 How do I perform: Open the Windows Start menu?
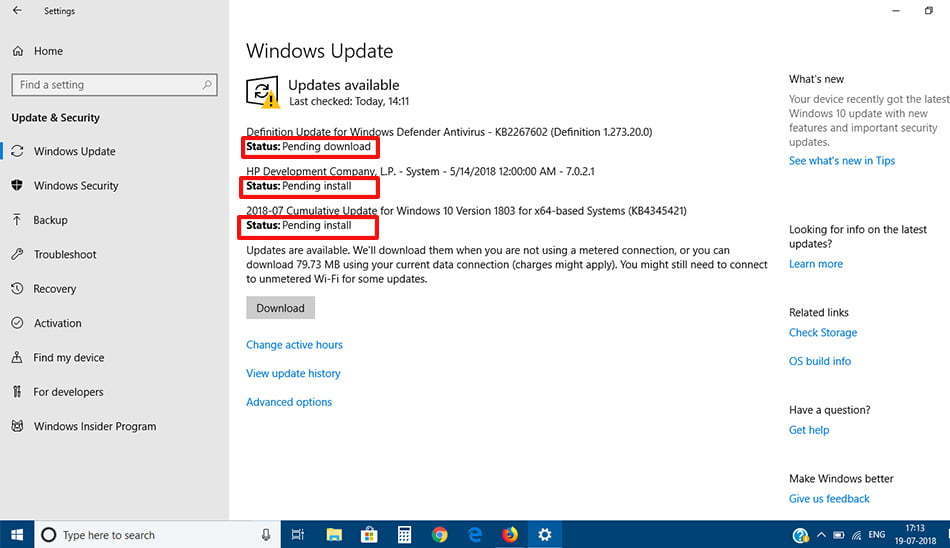(17, 535)
